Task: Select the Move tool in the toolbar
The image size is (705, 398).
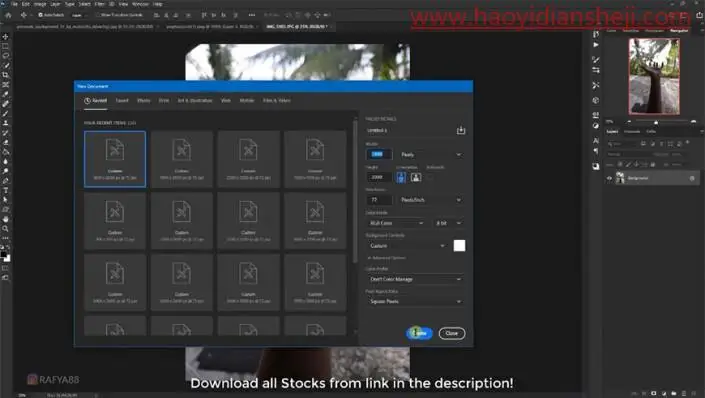Action: coord(5,36)
